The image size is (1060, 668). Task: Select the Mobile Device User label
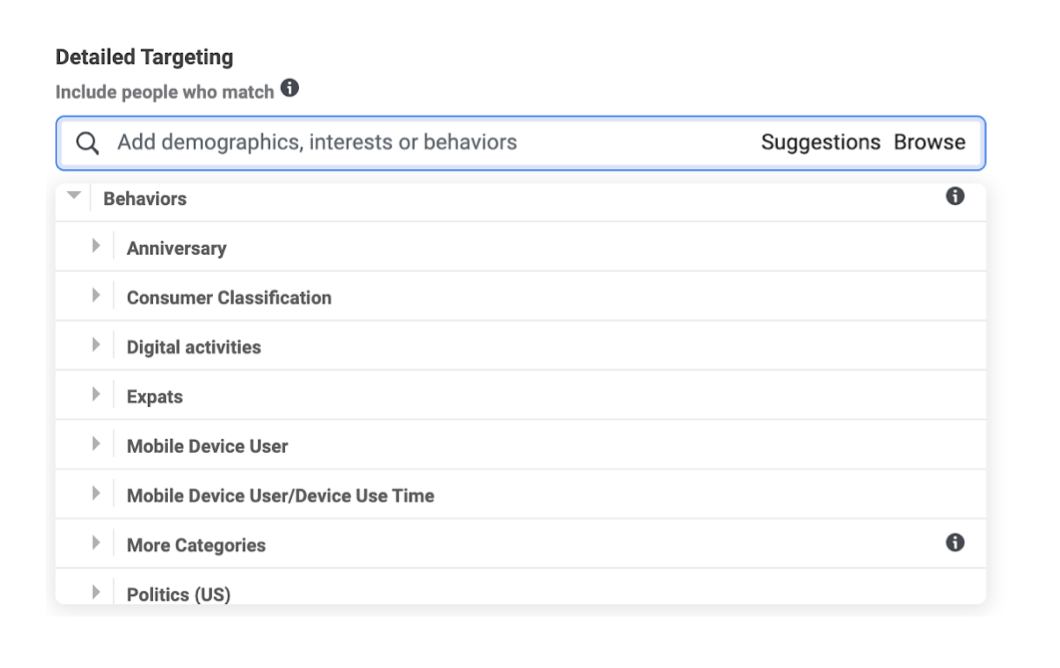point(208,446)
